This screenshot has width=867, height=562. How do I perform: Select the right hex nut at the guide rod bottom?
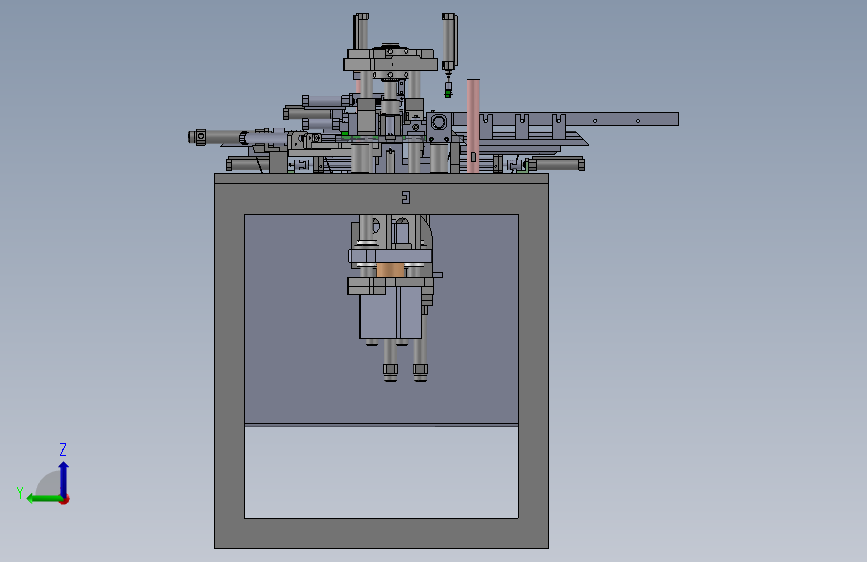pyautogui.click(x=420, y=369)
